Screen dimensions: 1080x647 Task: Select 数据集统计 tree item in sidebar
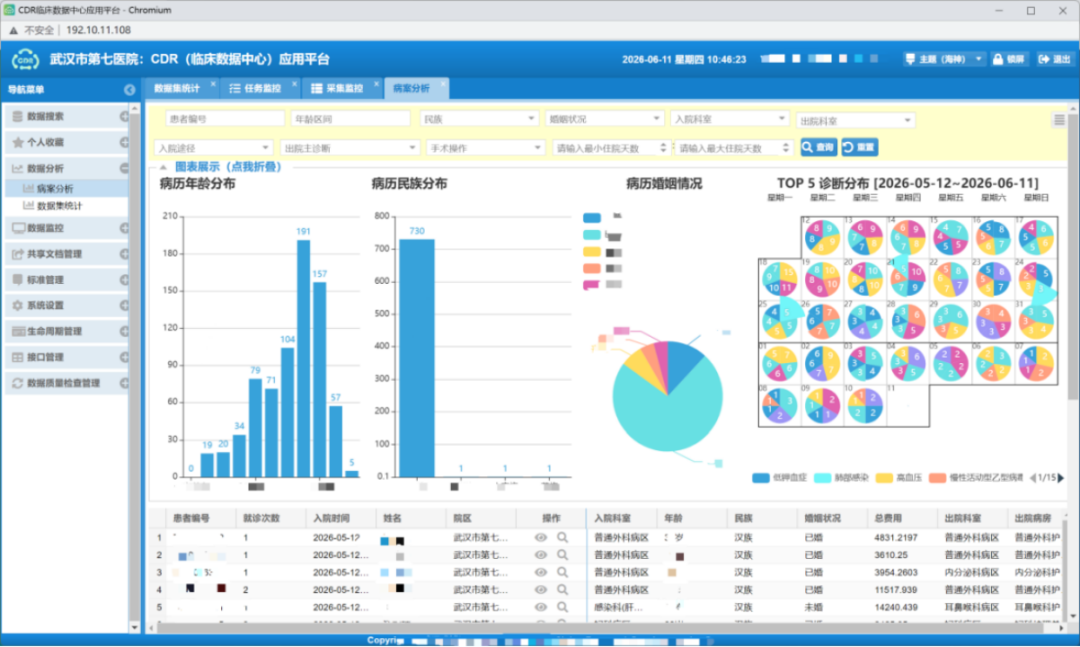(59, 205)
